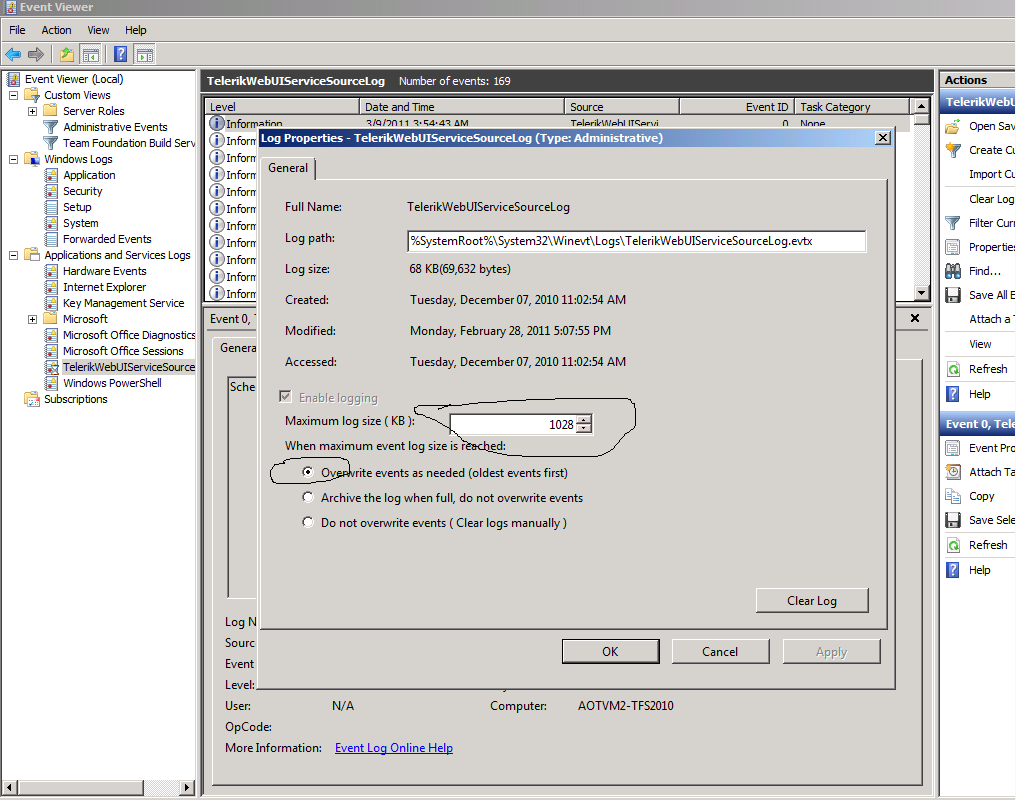The image size is (1016, 800).
Task: Sort events by Date and Time column
Action: click(x=462, y=107)
